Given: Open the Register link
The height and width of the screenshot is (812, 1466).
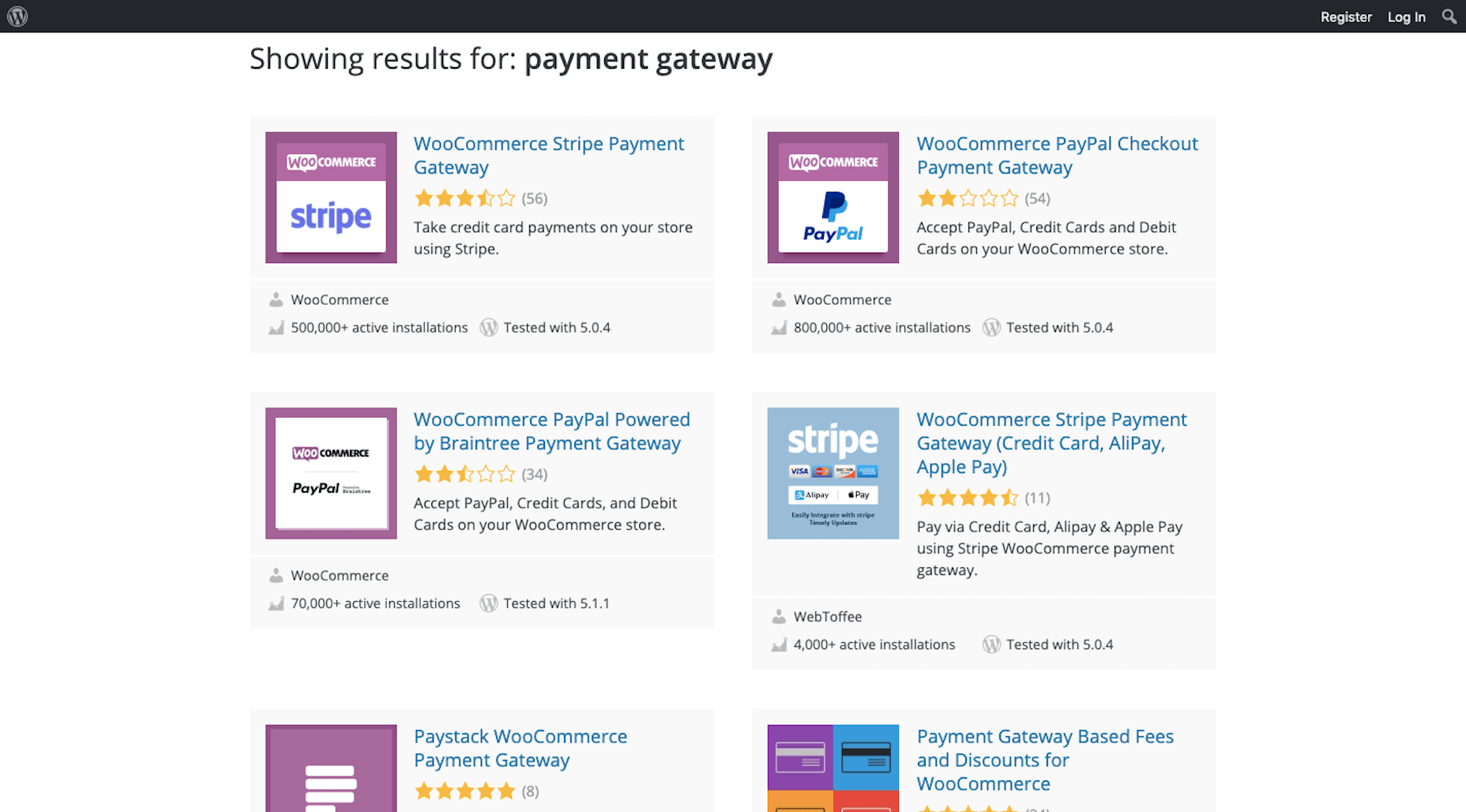Looking at the screenshot, I should click(x=1346, y=17).
